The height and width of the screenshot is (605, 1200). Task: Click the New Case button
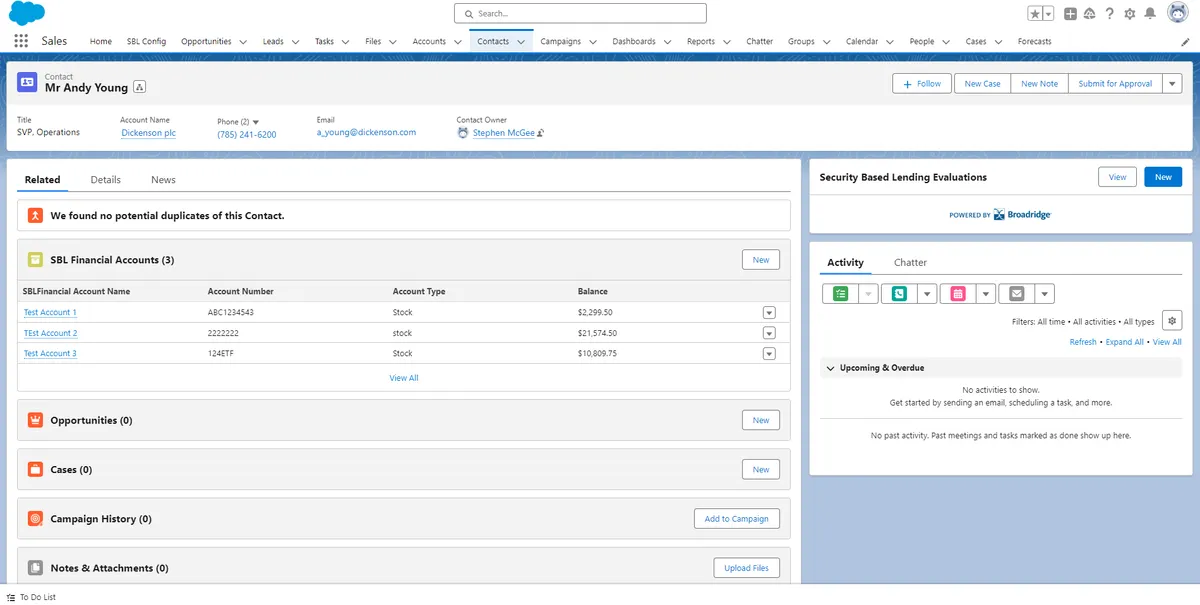pos(982,84)
